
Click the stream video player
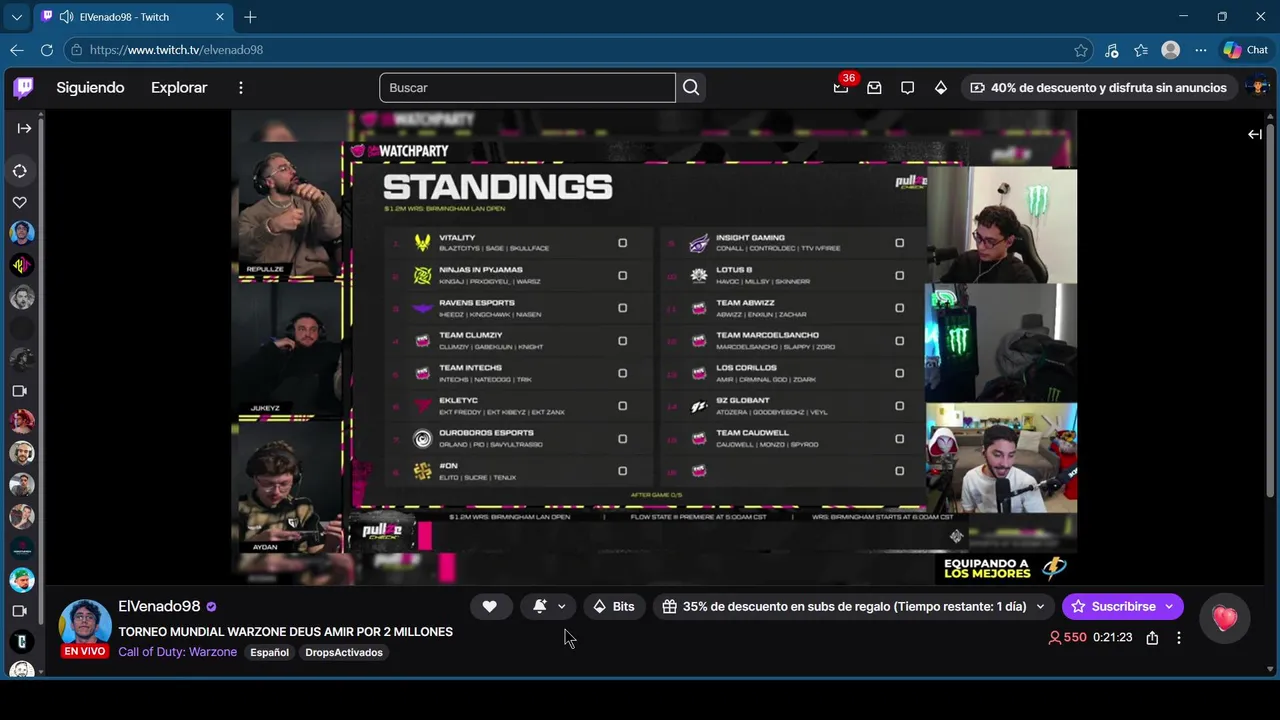[x=654, y=347]
